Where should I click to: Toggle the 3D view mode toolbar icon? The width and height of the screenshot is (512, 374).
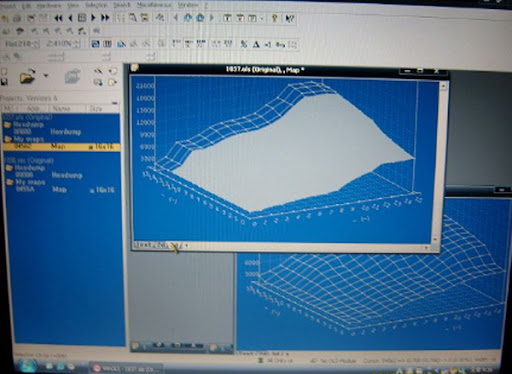(122, 44)
